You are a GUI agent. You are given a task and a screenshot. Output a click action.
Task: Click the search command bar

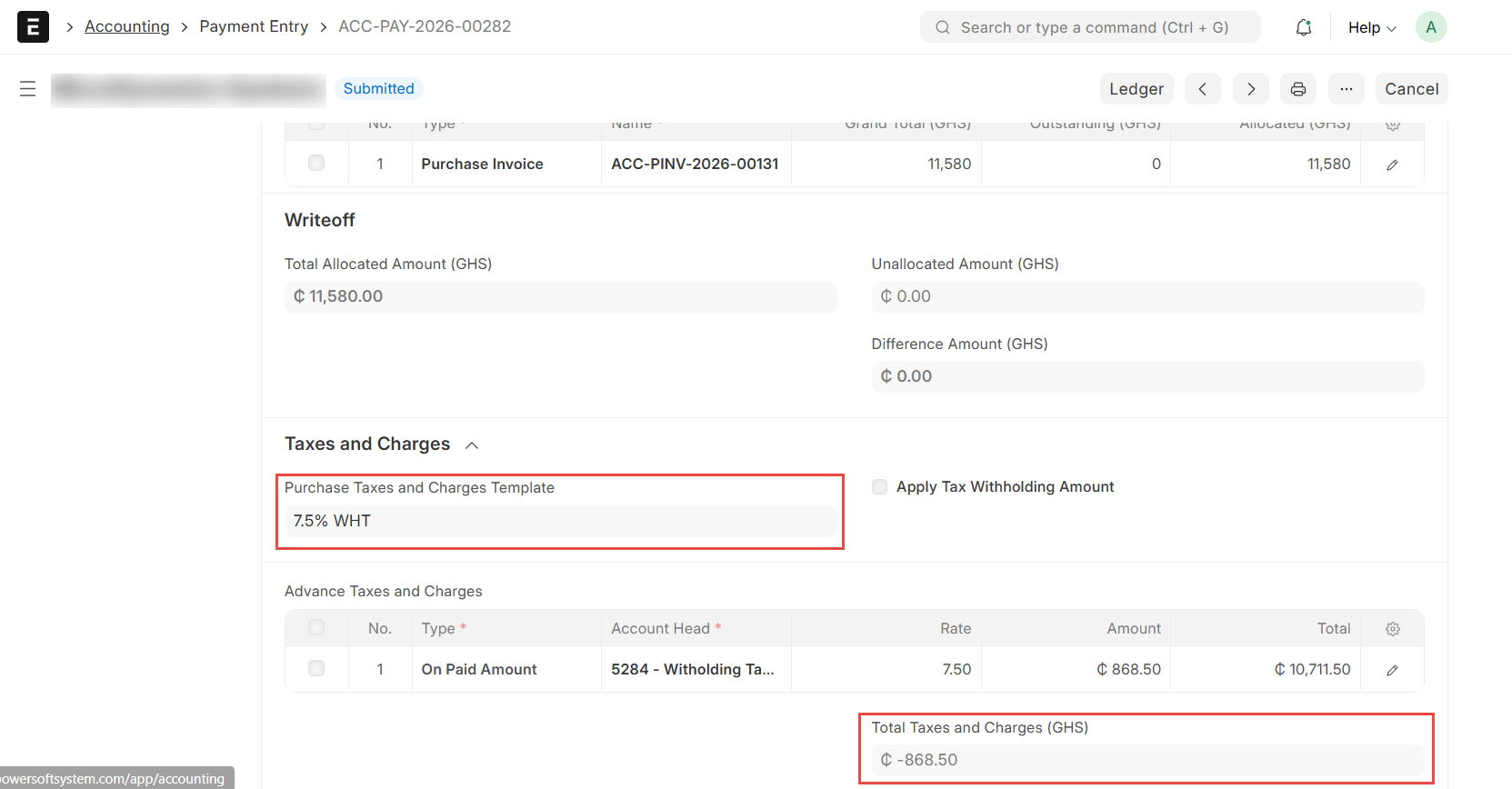(1090, 27)
